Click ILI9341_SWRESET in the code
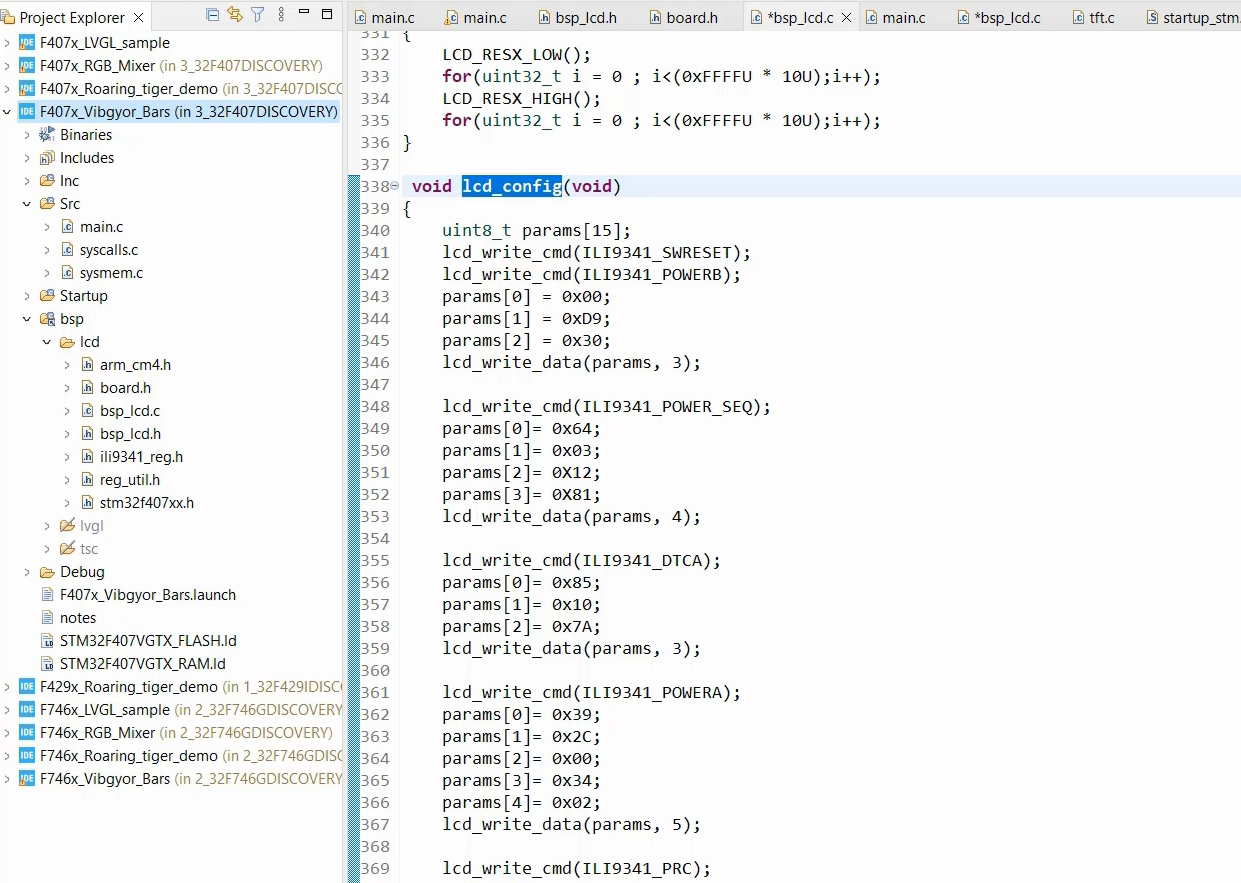The width and height of the screenshot is (1241, 883). click(x=658, y=253)
